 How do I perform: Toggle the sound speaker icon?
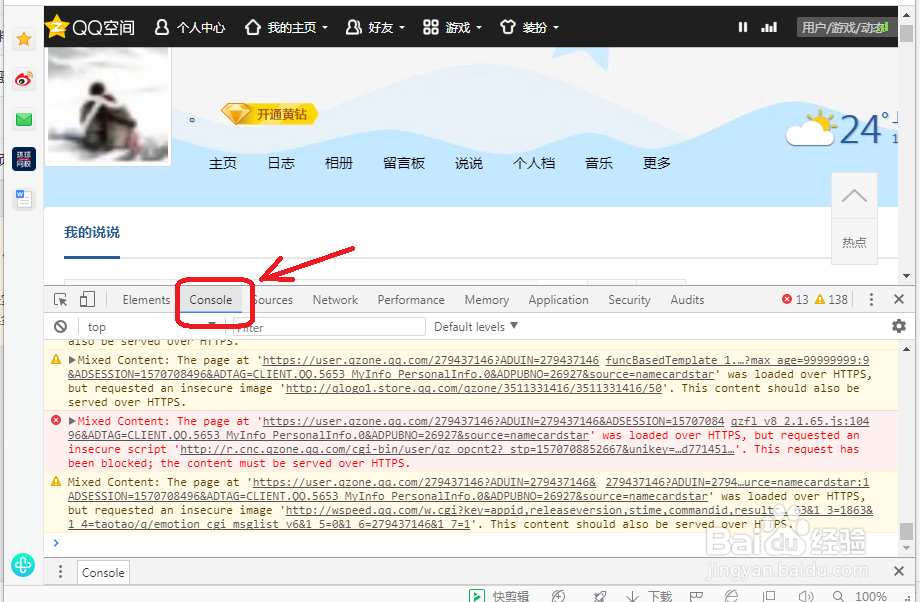tap(806, 596)
